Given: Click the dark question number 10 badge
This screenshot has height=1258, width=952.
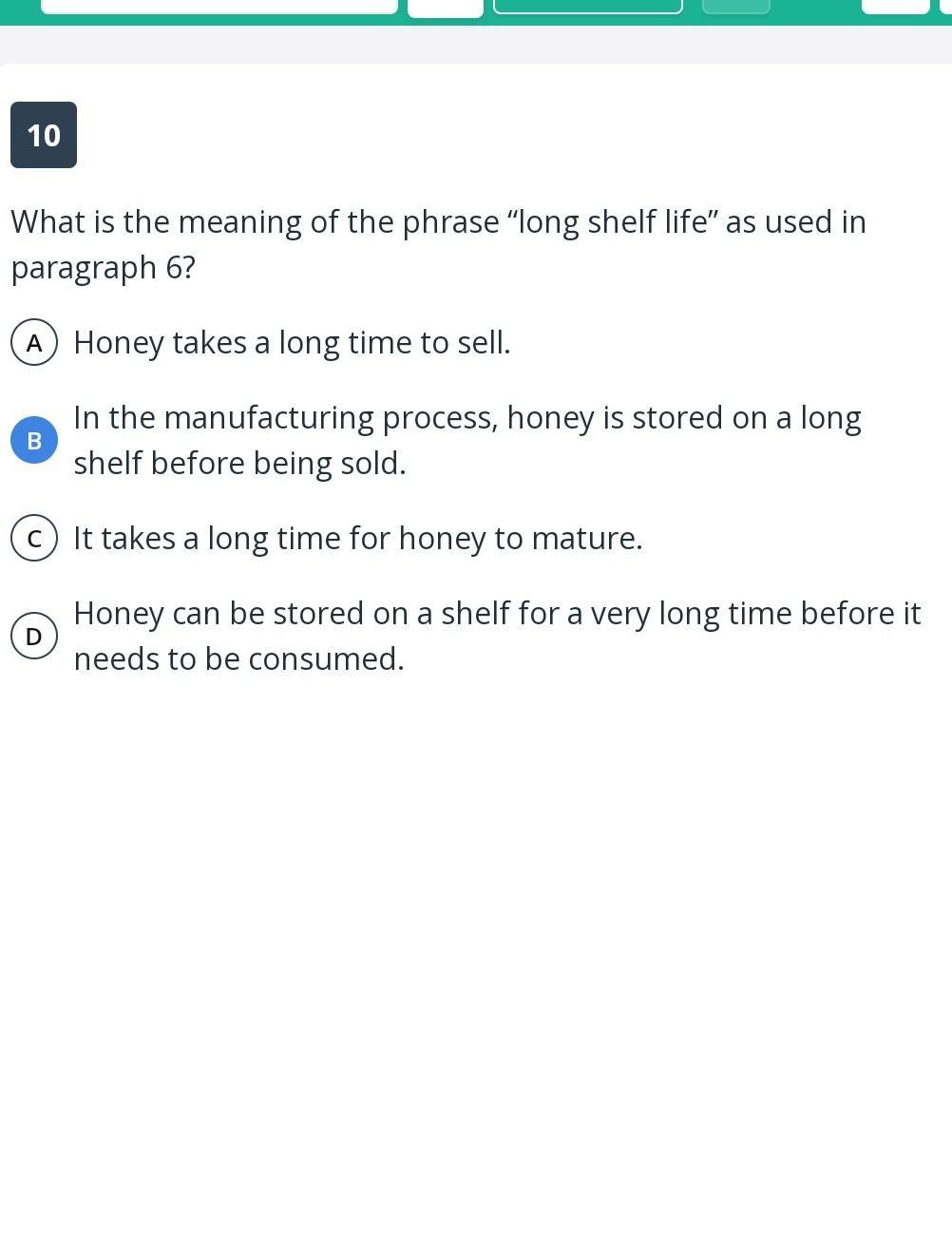Looking at the screenshot, I should [x=44, y=135].
